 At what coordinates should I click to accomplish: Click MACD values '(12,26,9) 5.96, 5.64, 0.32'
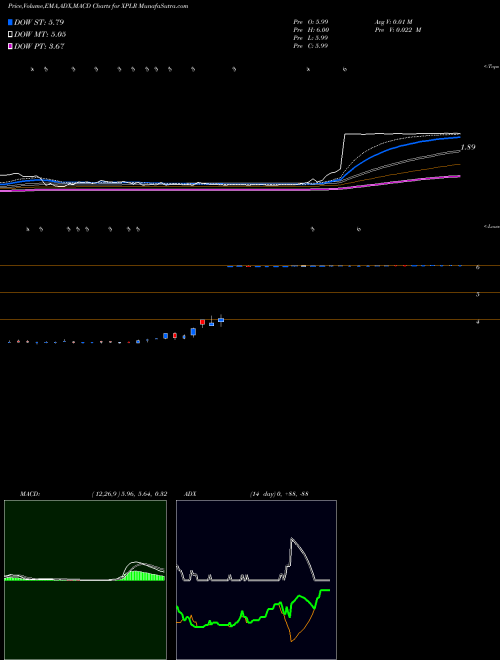pos(129,494)
